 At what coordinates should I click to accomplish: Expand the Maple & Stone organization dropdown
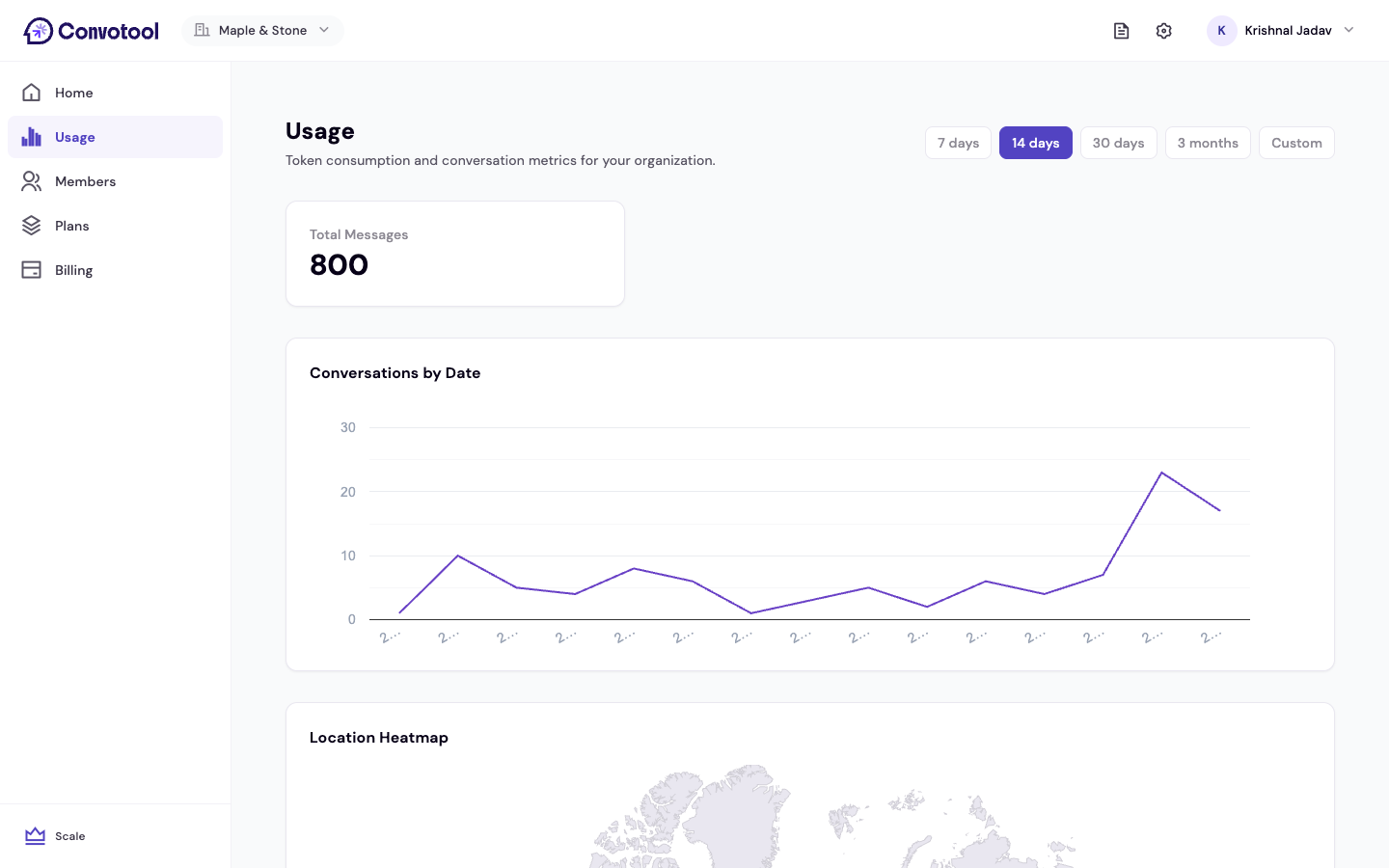pos(262,31)
